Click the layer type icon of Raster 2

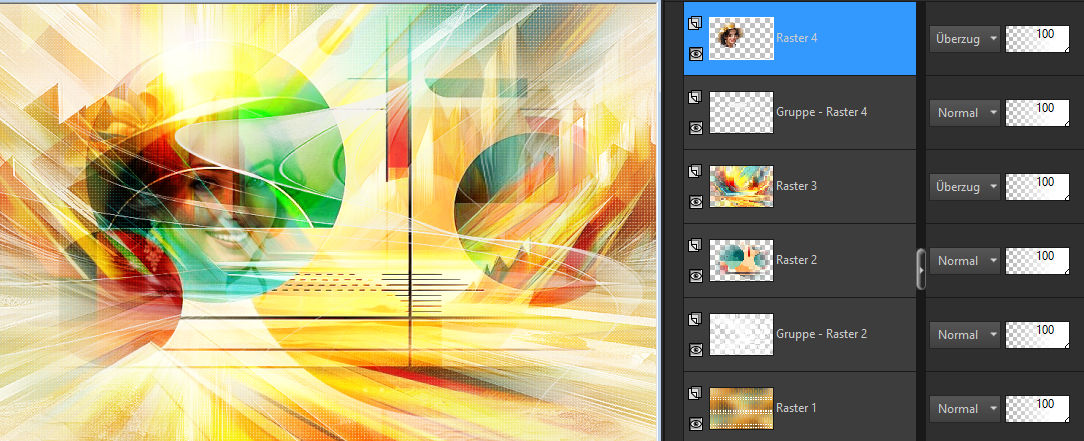tap(695, 245)
